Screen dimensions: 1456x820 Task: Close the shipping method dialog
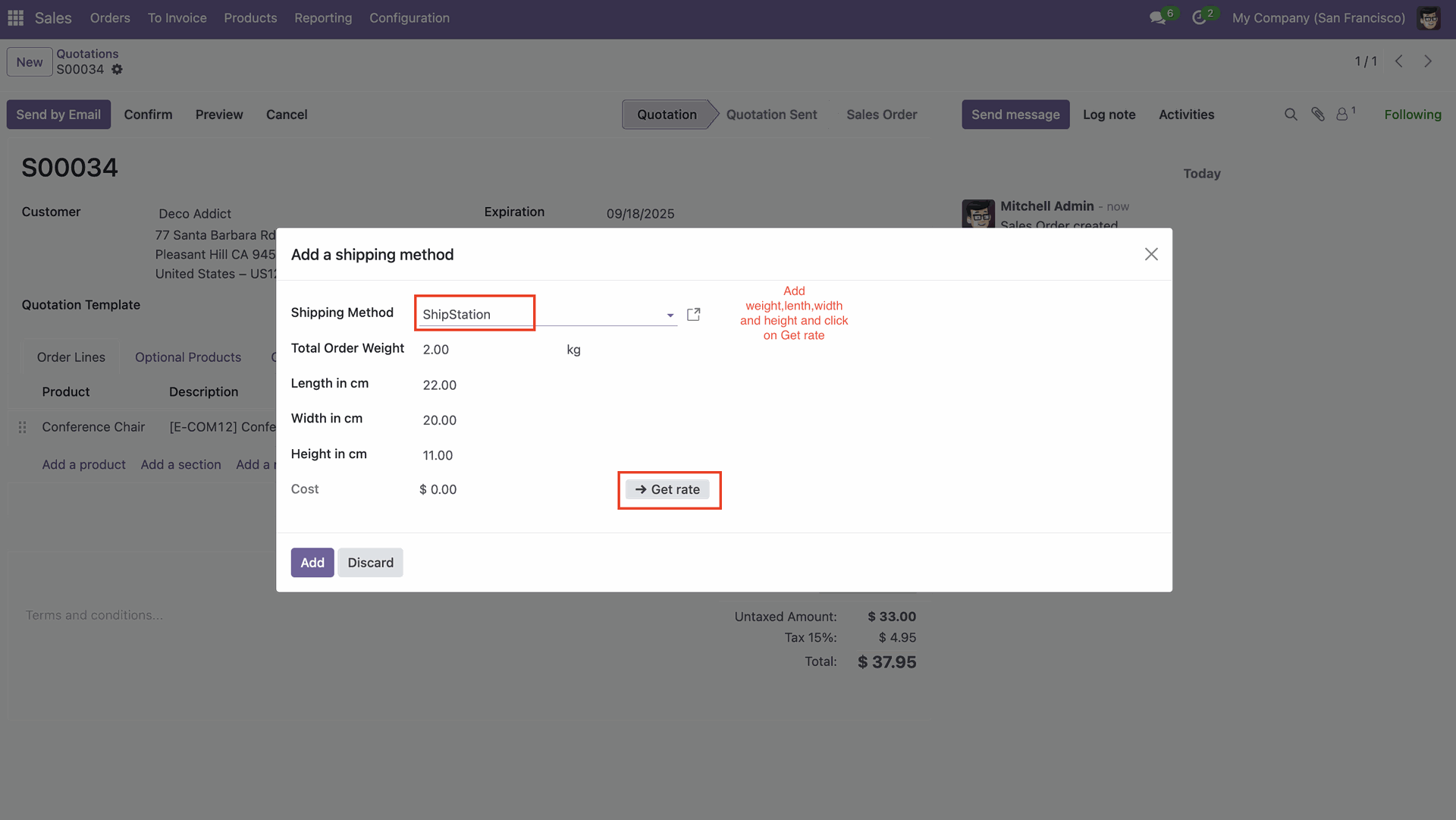coord(1151,254)
